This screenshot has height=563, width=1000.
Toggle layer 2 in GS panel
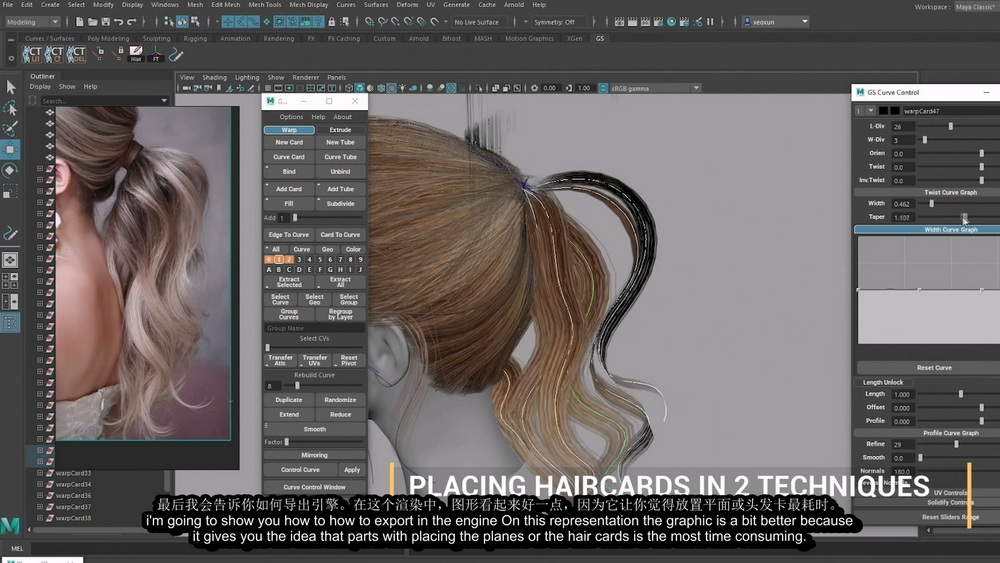tap(289, 260)
